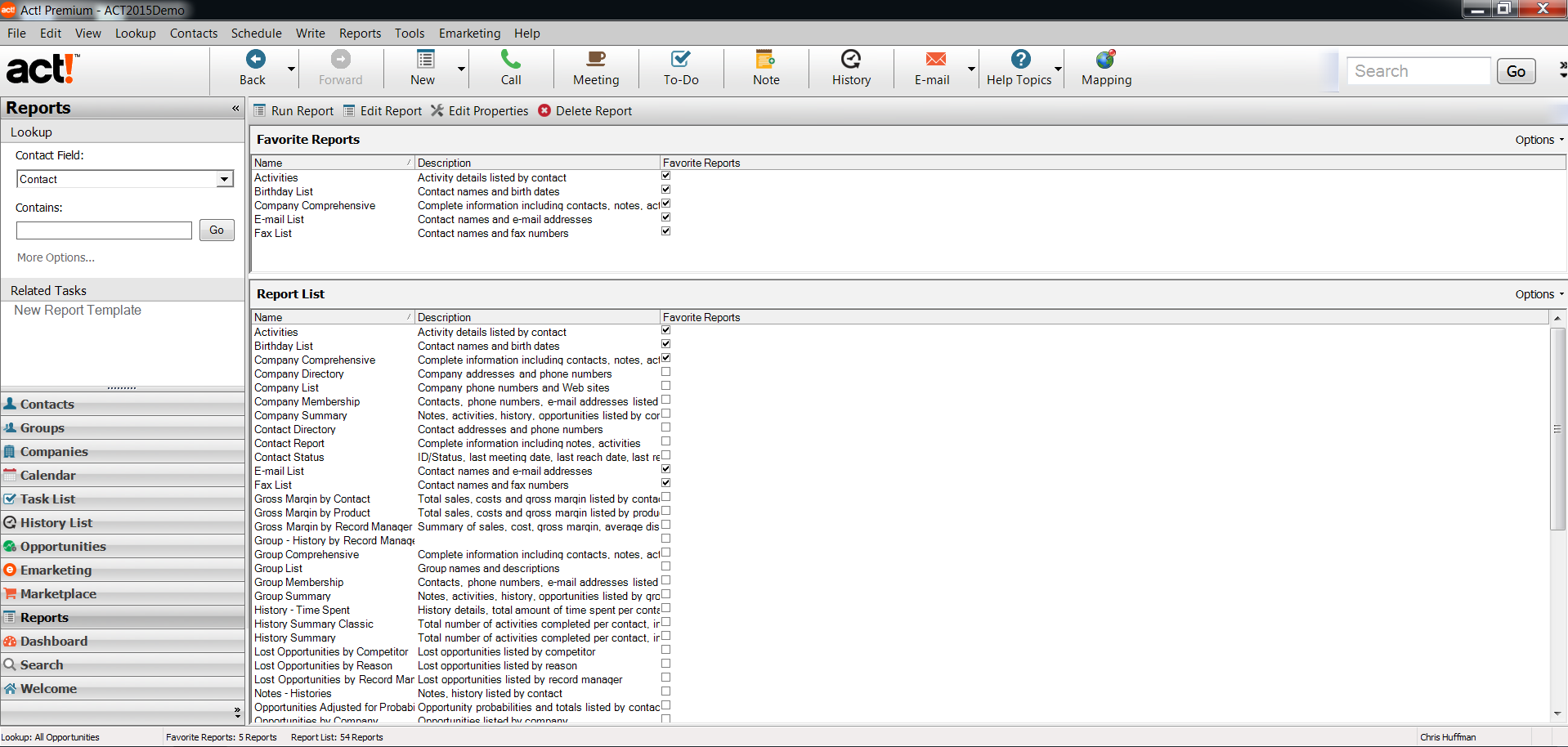Click the History toolbar icon
The height and width of the screenshot is (747, 1568).
click(851, 60)
